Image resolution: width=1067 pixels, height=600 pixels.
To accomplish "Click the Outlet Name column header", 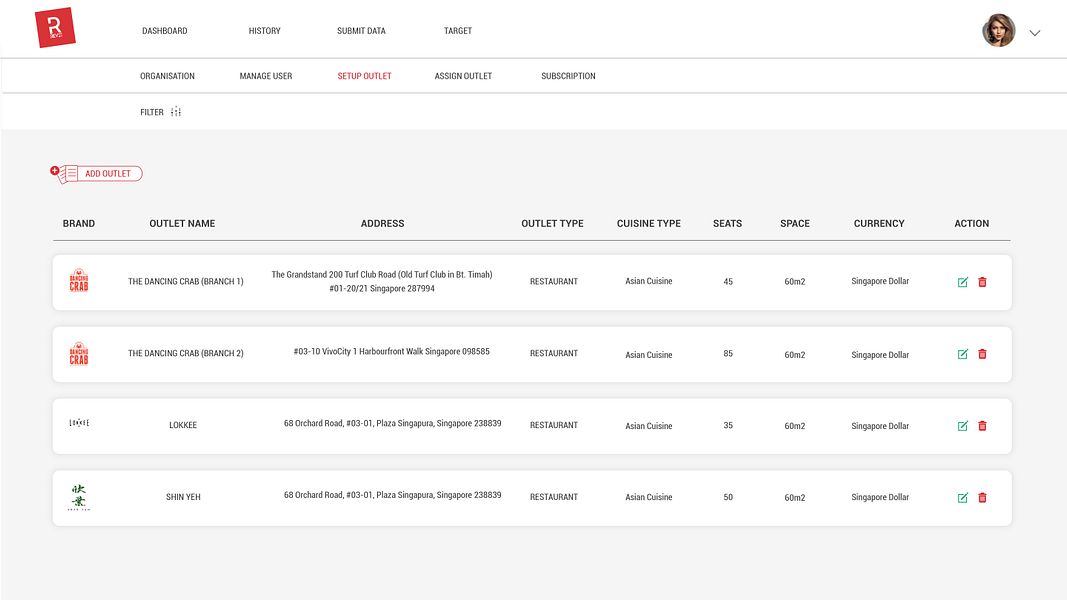I will pos(182,223).
